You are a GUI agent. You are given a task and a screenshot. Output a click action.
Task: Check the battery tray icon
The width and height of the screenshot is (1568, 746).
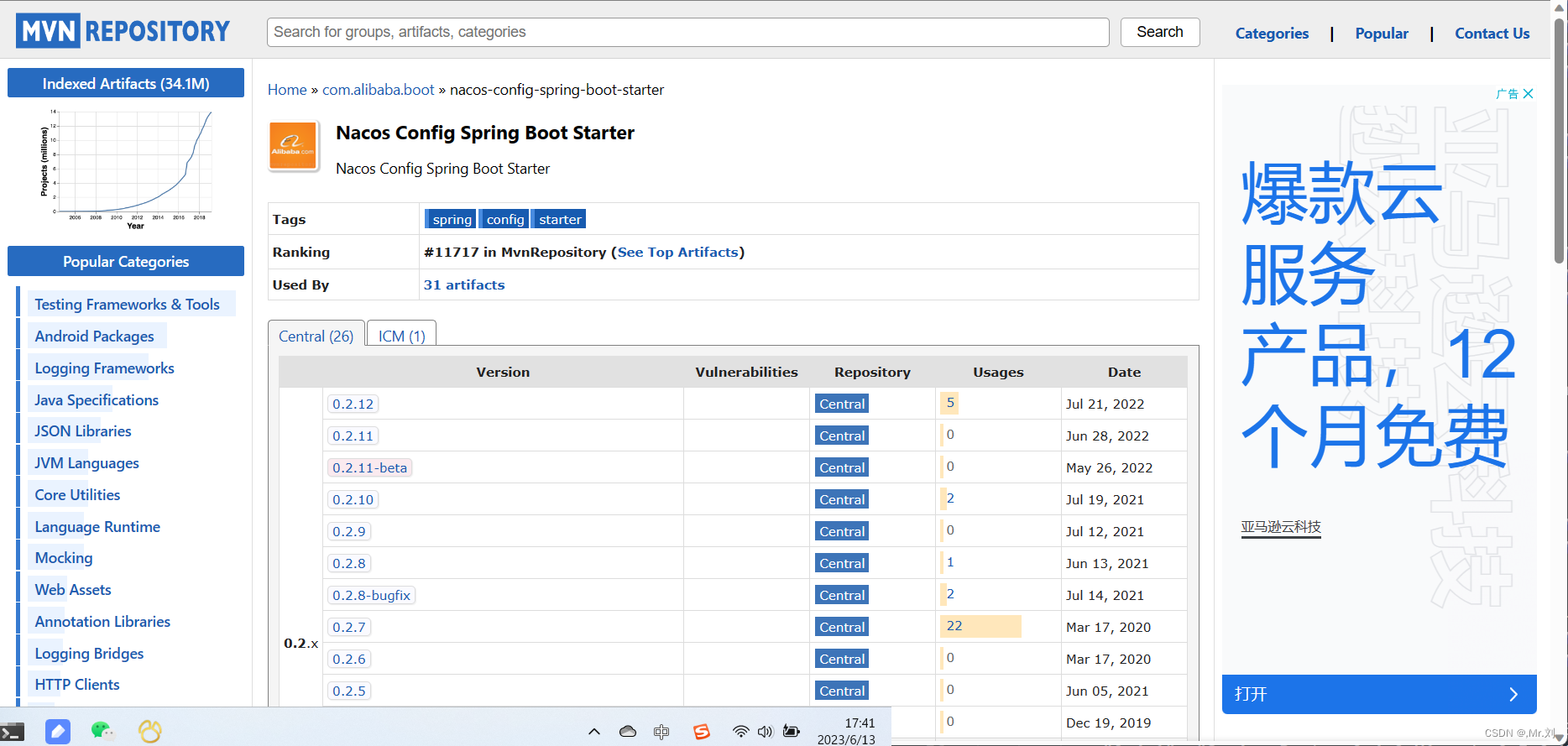click(791, 732)
